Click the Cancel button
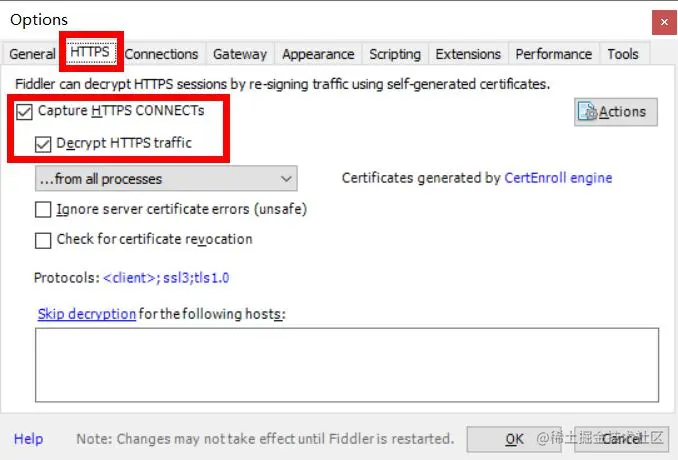678x460 pixels. (621, 439)
